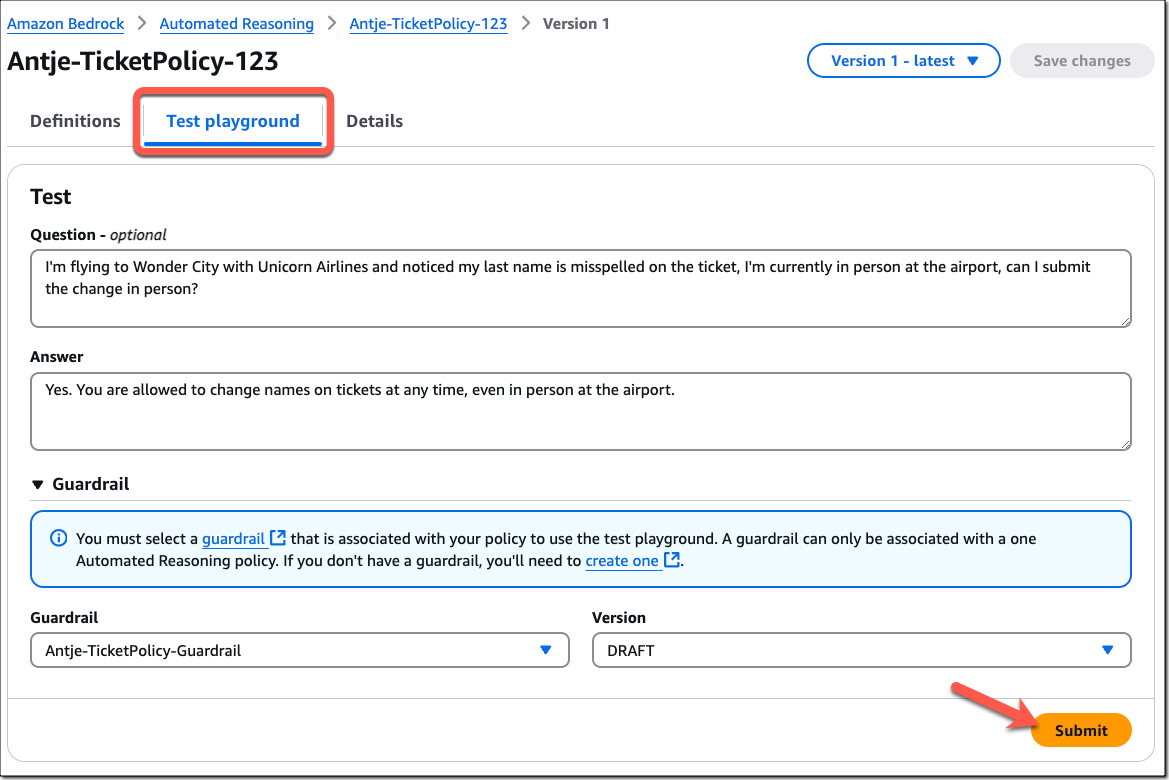Click the Question - optional label
The image size is (1169, 780).
[x=98, y=235]
